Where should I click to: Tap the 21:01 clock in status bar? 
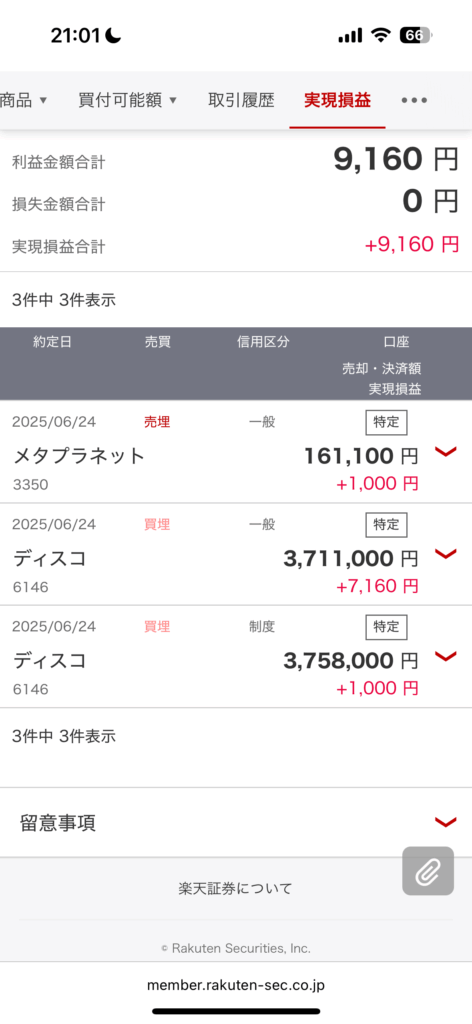click(78, 36)
